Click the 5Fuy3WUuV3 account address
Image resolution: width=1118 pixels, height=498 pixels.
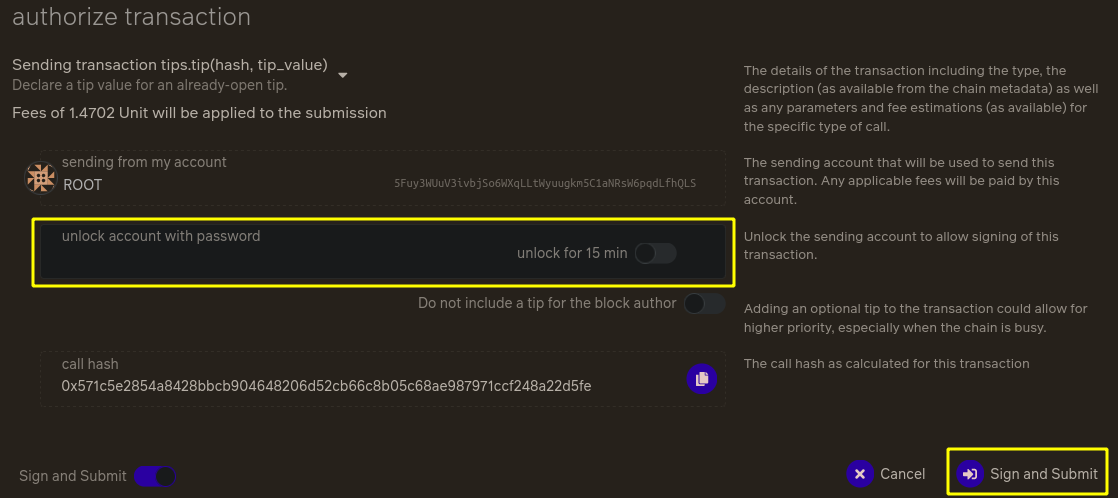(x=545, y=183)
